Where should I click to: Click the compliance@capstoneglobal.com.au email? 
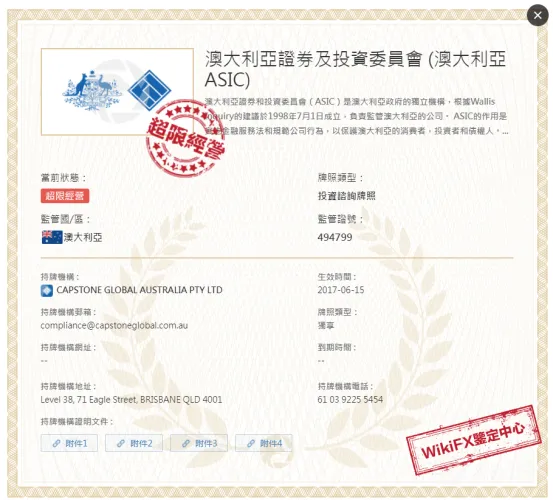[x=114, y=325]
